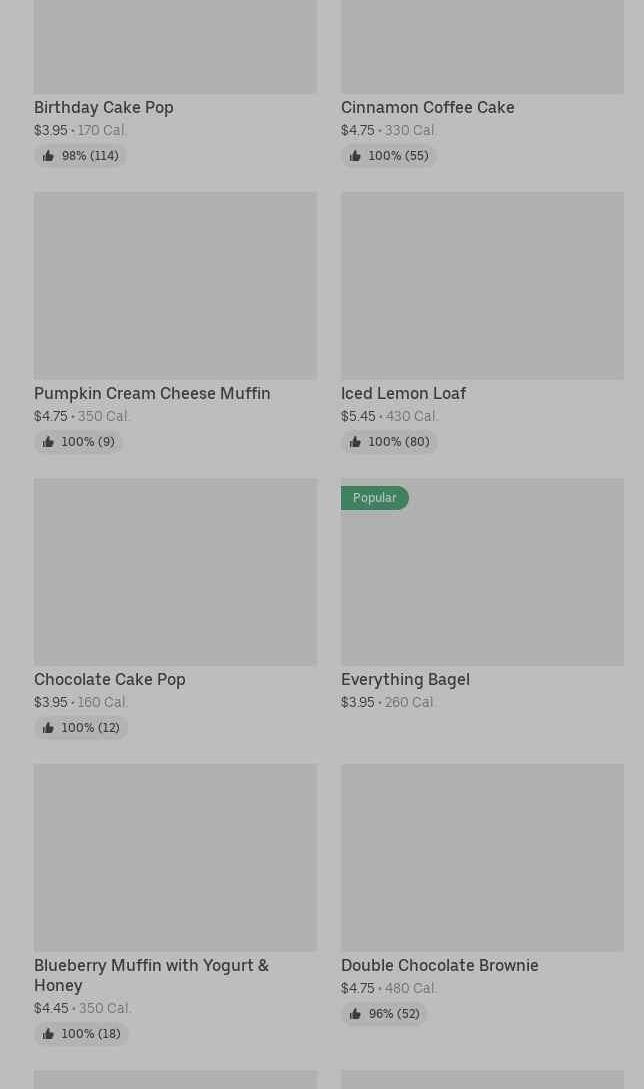Select the Cinnamon Coffee Cake title
Viewport: 644px width, 1089px height.
point(427,107)
